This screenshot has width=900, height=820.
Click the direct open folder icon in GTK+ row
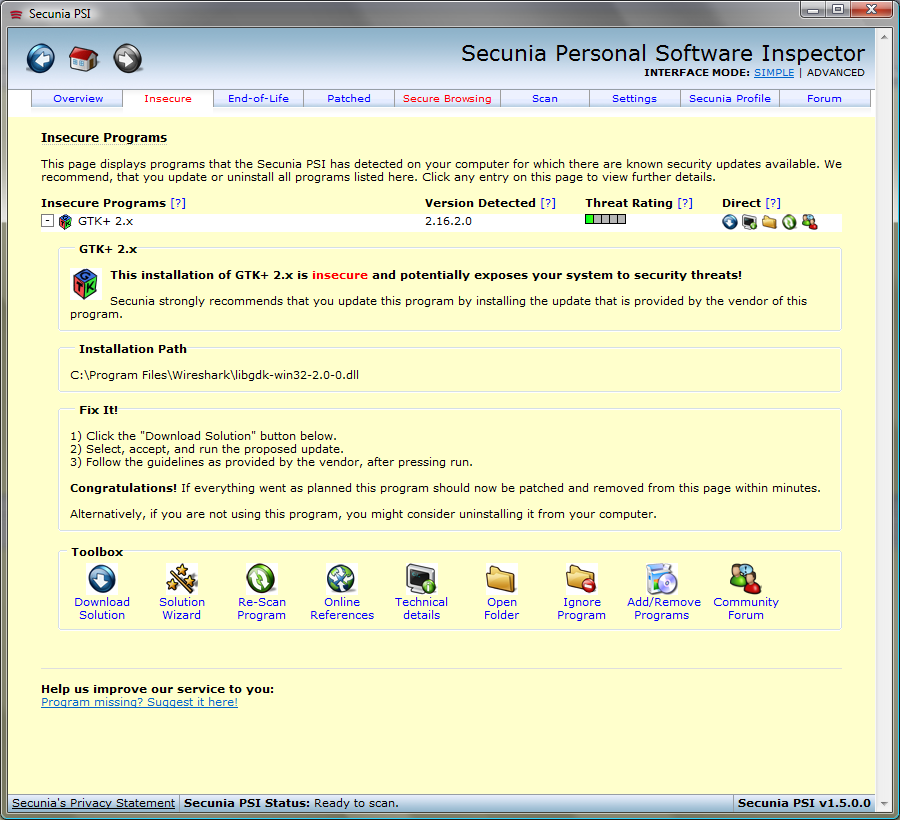(x=769, y=222)
